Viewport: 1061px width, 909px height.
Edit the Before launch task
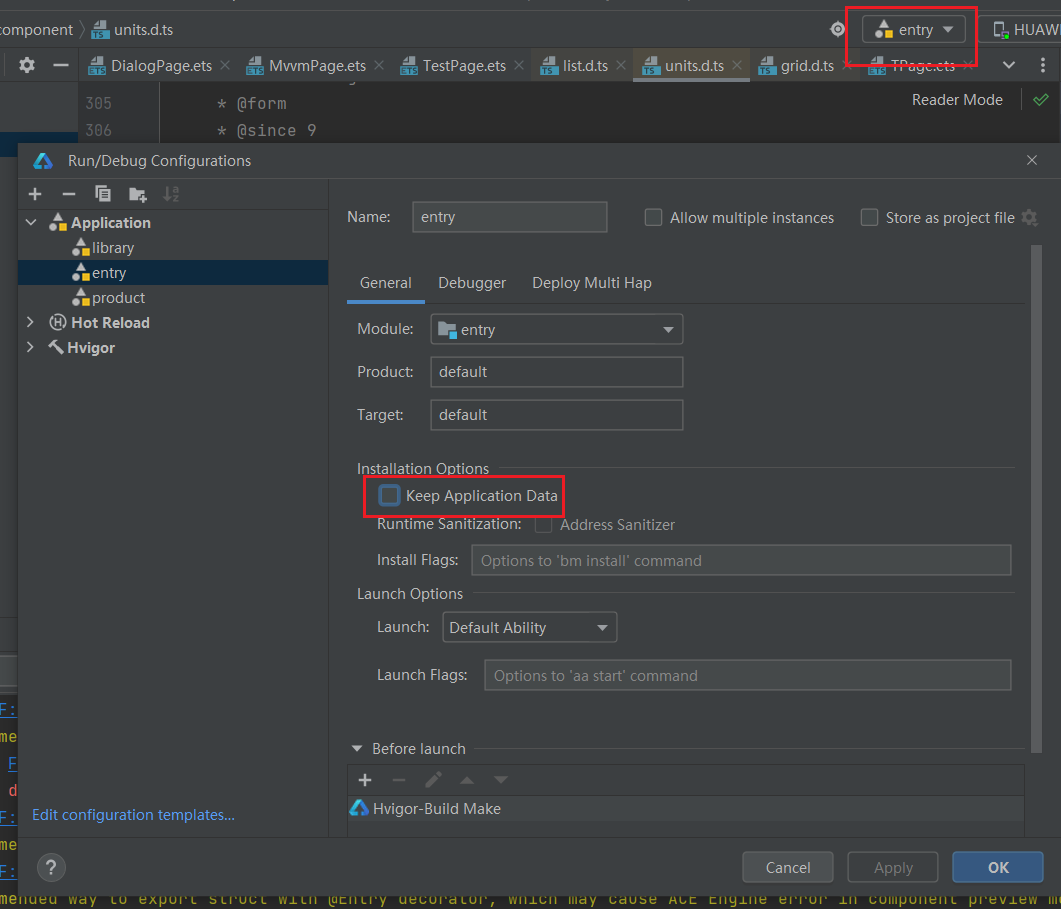433,780
